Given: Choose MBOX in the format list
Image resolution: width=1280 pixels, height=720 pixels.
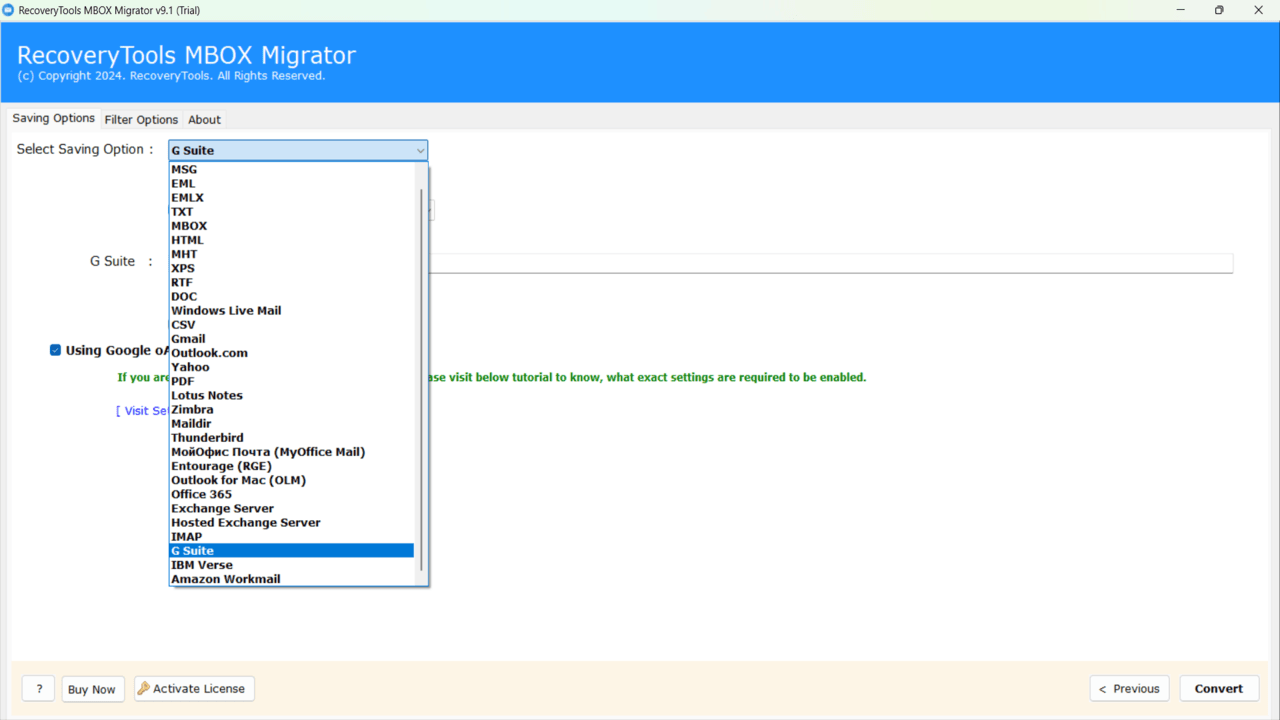Looking at the screenshot, I should coord(291,226).
